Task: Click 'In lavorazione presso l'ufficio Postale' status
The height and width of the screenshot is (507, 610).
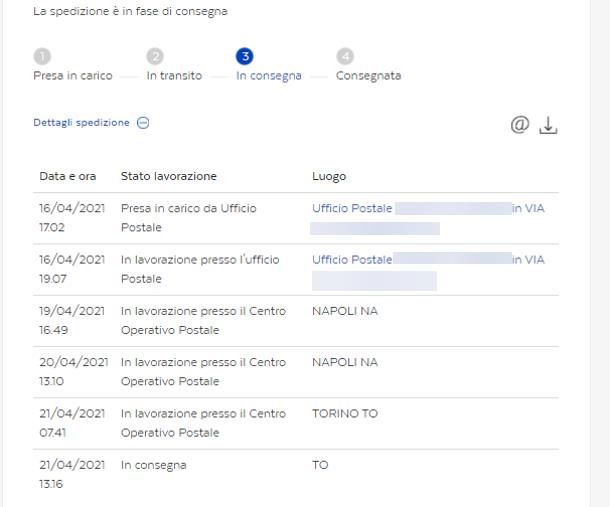Action: [200, 269]
